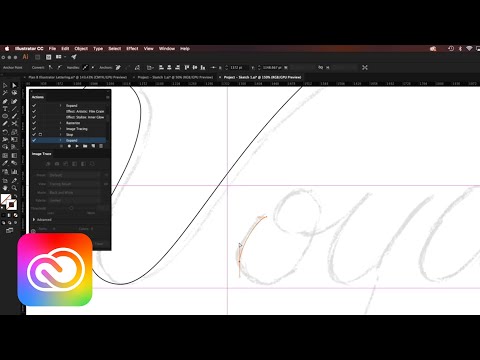Click the Stroke color swatch
Screen dimensions: 480x360
tap(11, 205)
